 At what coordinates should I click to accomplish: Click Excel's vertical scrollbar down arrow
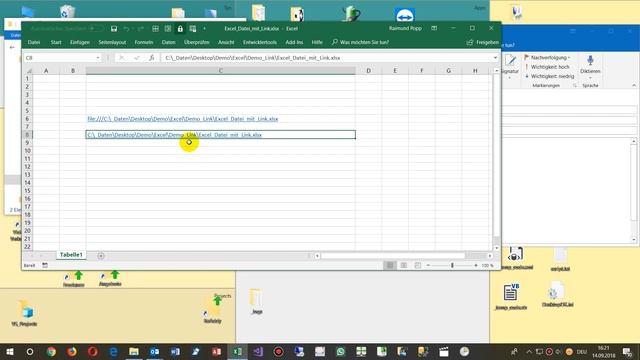tap(496, 248)
